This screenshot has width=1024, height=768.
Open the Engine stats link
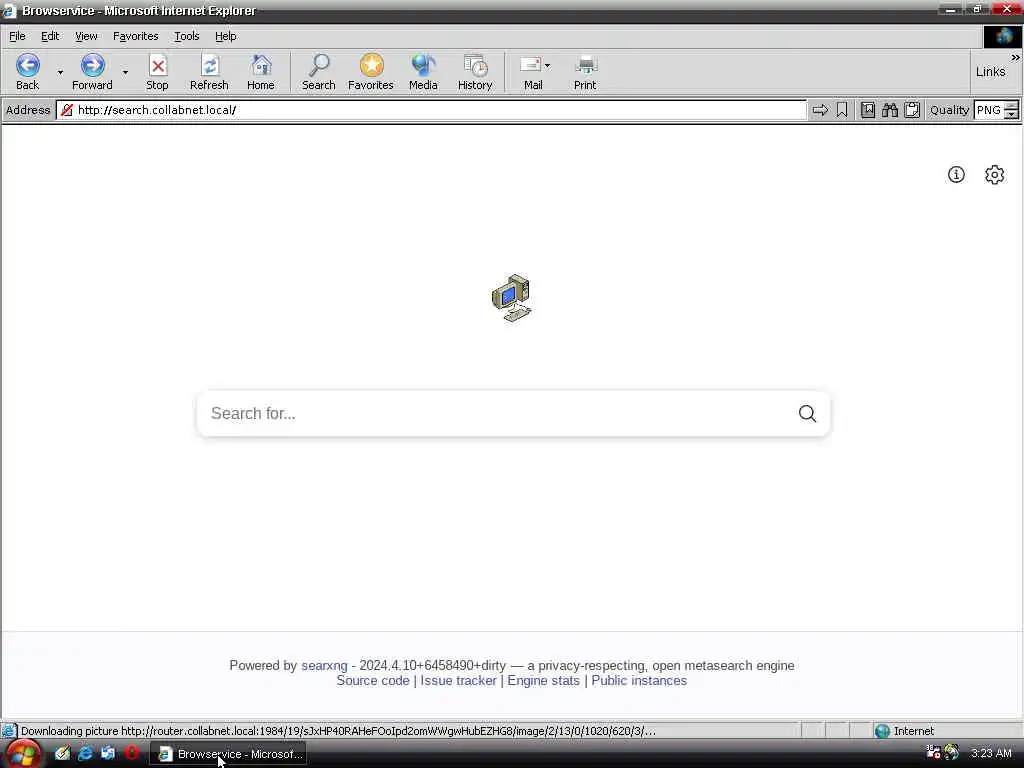tap(543, 680)
